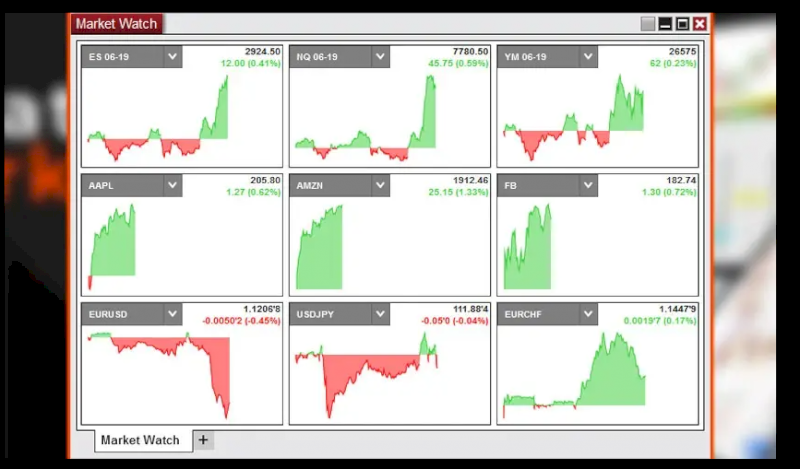
Task: Click FB change 1.30 (0.72%)
Action: pos(669,192)
